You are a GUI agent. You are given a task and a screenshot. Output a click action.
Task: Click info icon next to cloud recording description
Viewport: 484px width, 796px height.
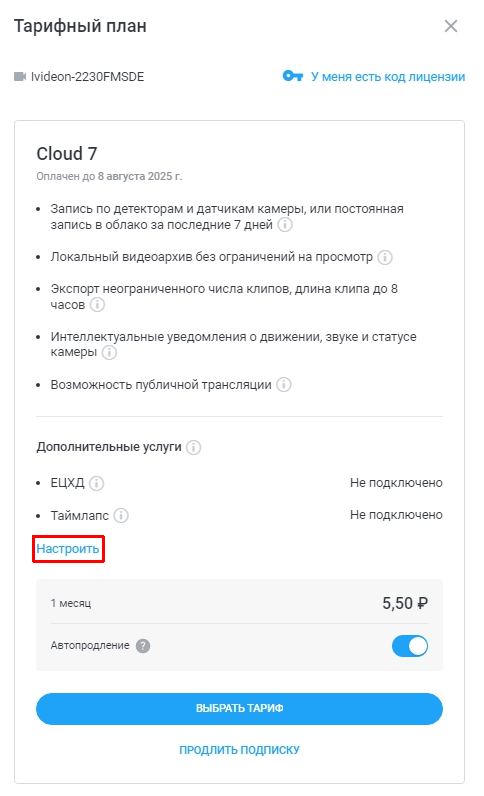285,224
